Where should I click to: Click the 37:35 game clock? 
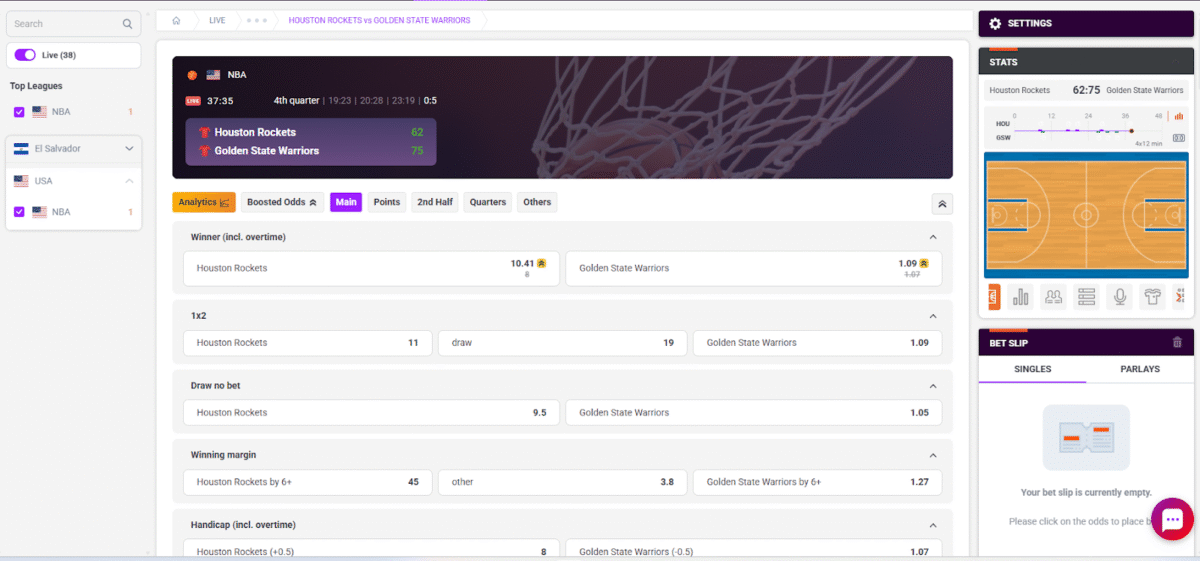click(x=220, y=101)
